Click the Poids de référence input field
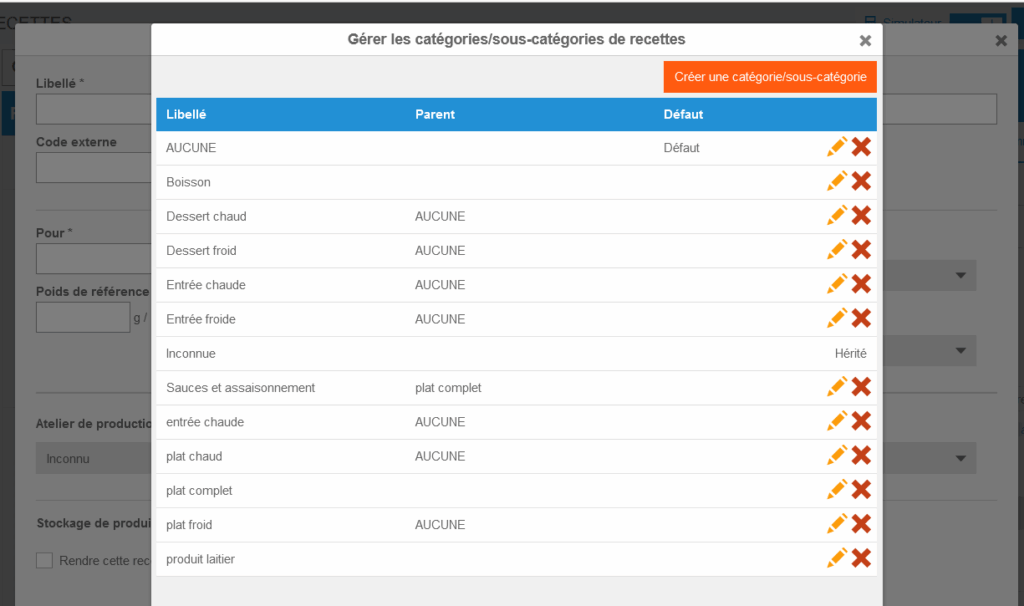1024x606 pixels. (83, 317)
